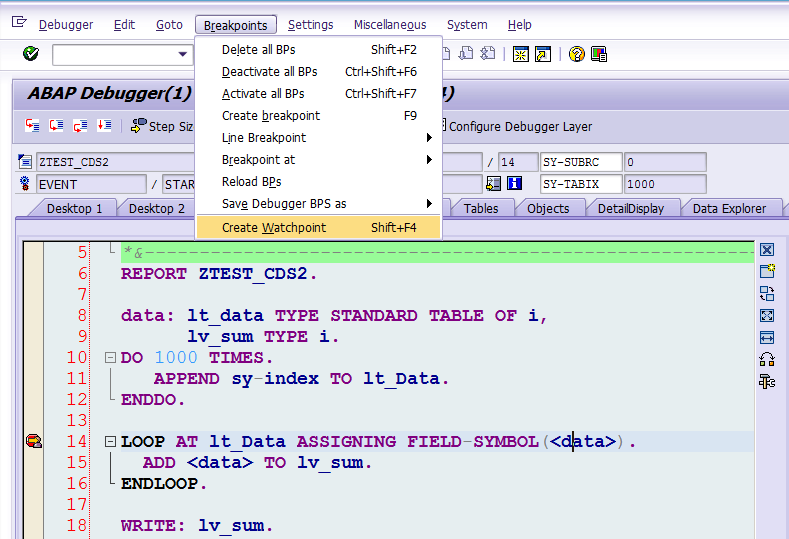Click the SY-SUBRC variable field
The image size is (789, 539).
(x=581, y=162)
